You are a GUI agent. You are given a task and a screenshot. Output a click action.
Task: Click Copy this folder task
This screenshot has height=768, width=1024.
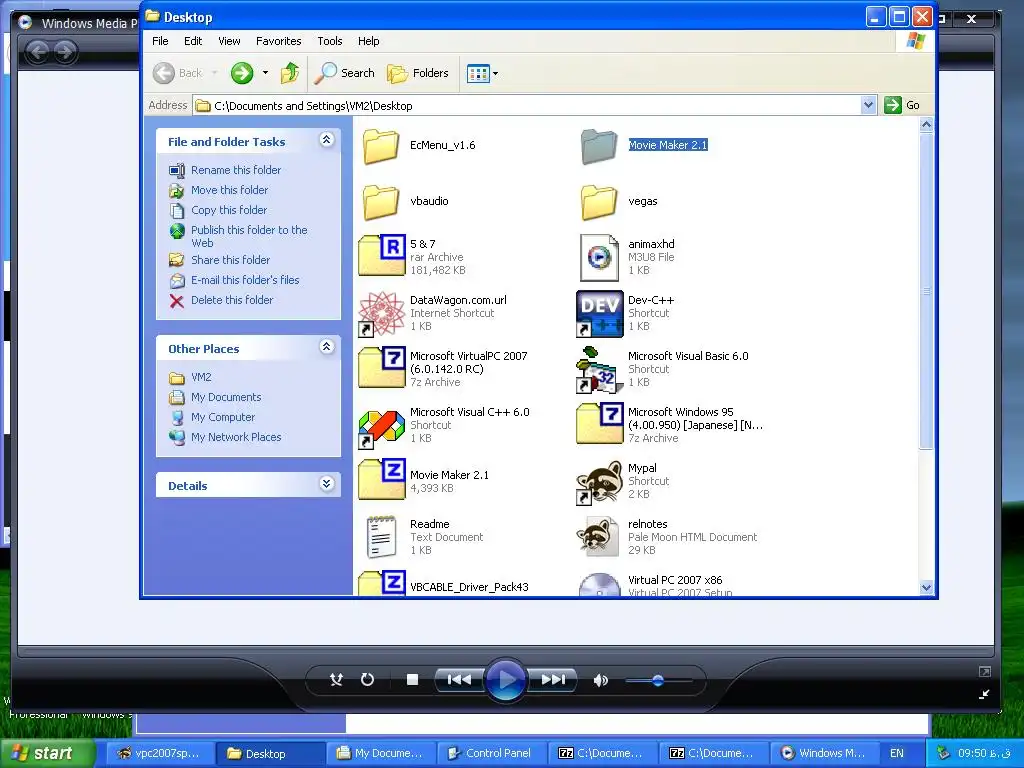click(229, 210)
